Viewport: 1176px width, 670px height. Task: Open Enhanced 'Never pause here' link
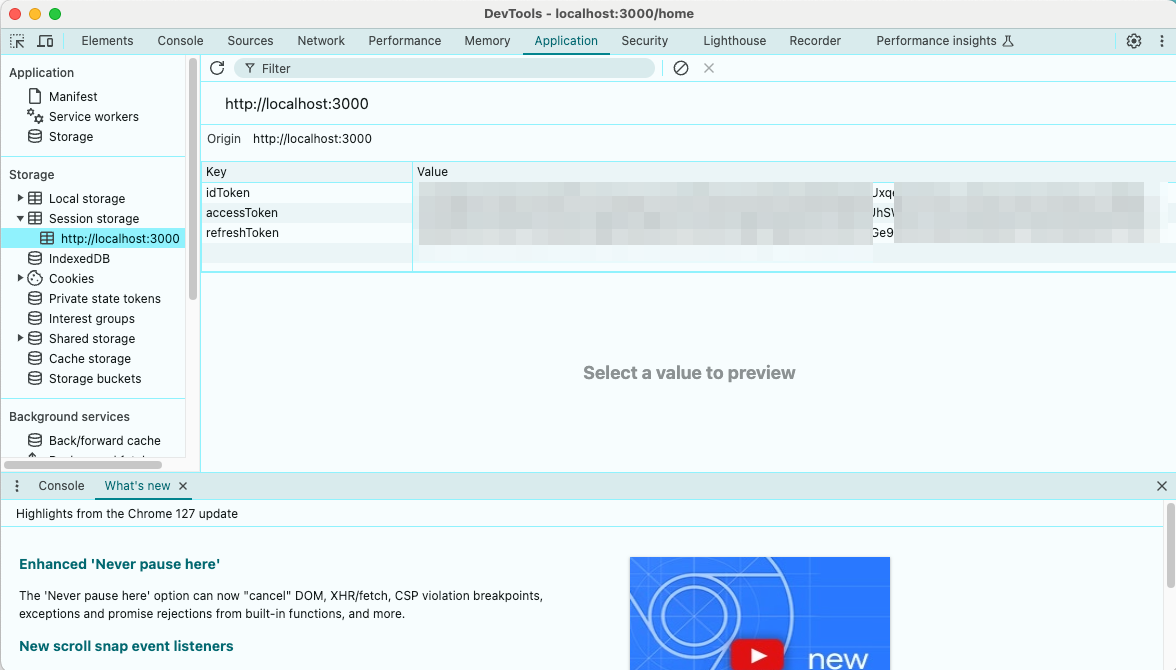tap(119, 564)
